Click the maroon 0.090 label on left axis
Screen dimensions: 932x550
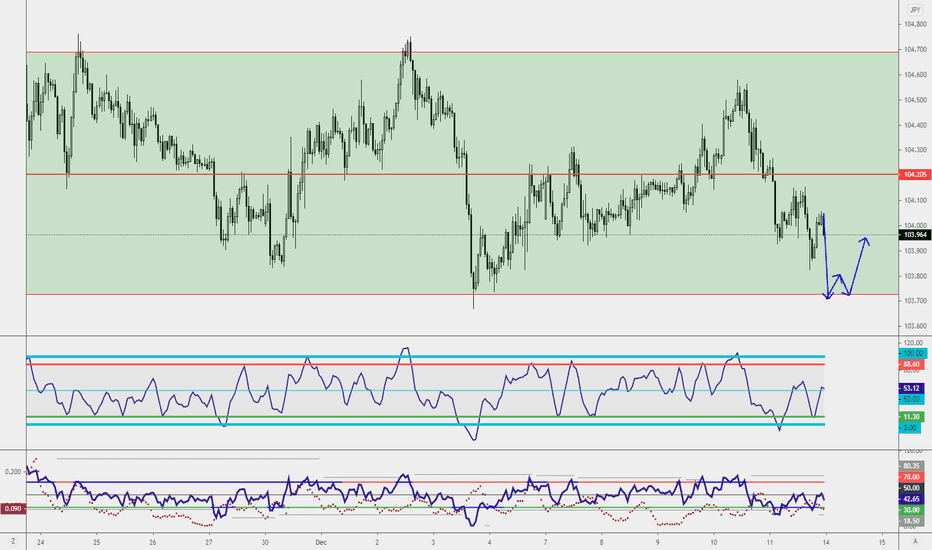[13, 509]
